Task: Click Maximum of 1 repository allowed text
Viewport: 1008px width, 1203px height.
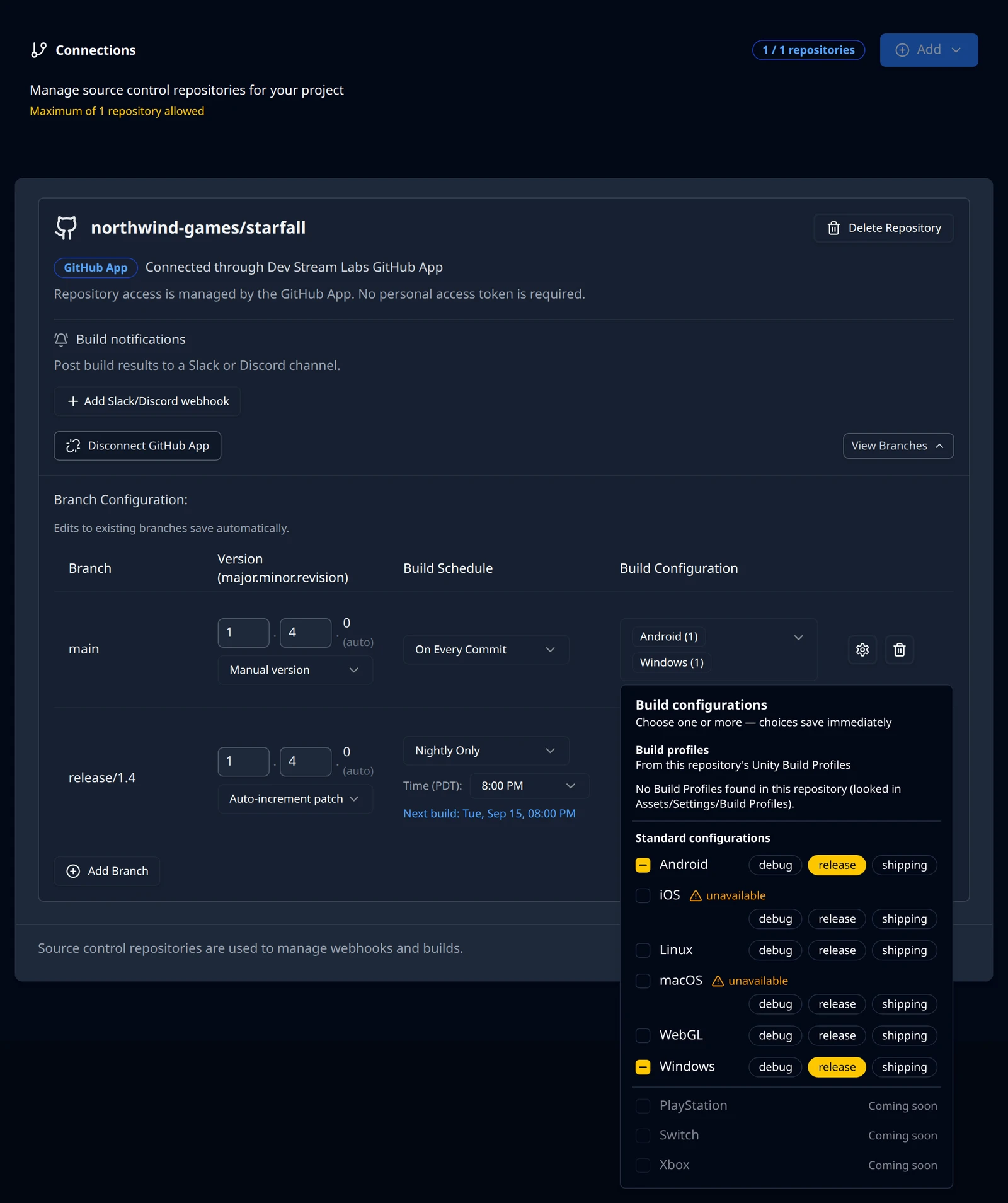Action: click(x=117, y=111)
